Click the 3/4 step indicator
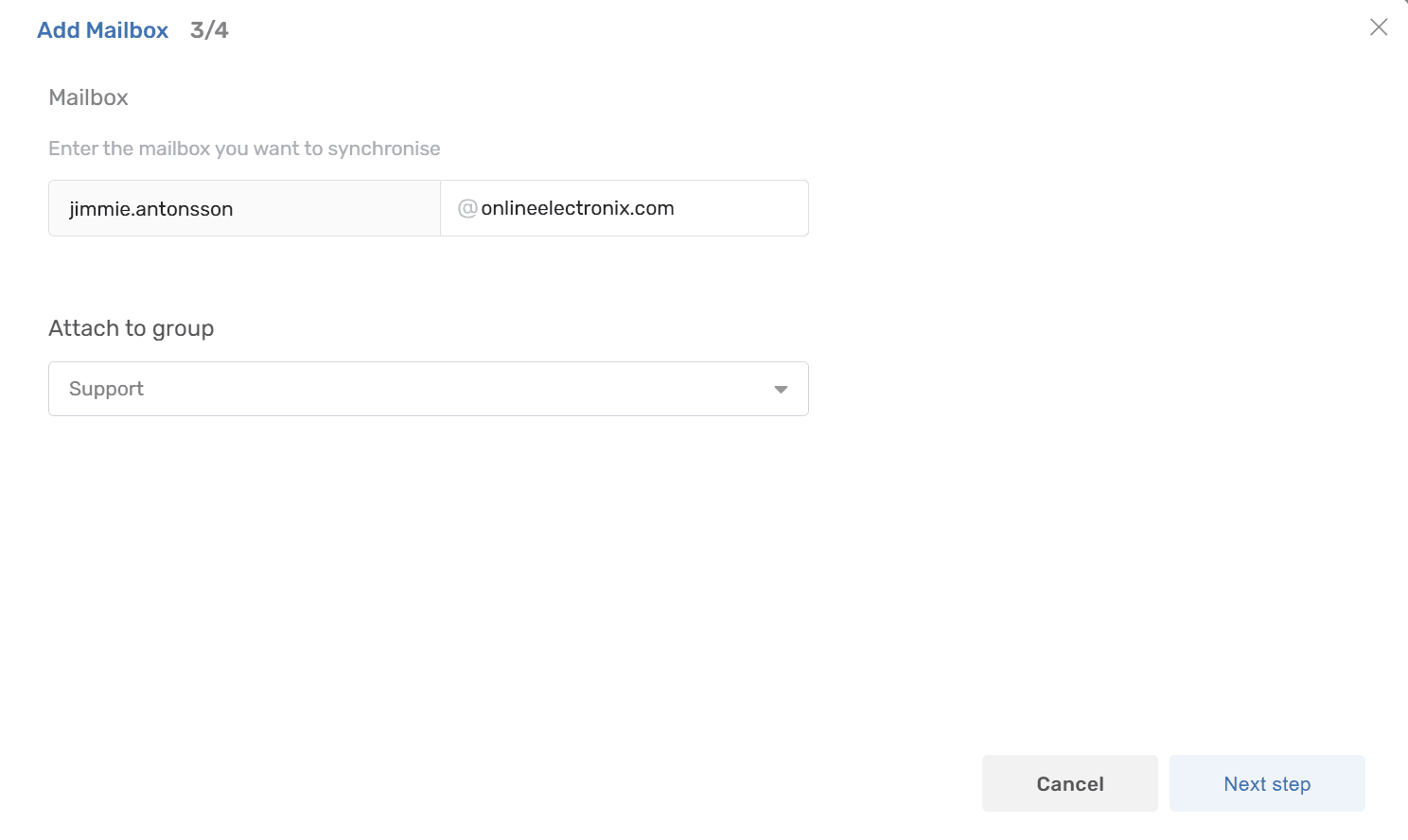This screenshot has height=840, width=1408. pos(209,30)
